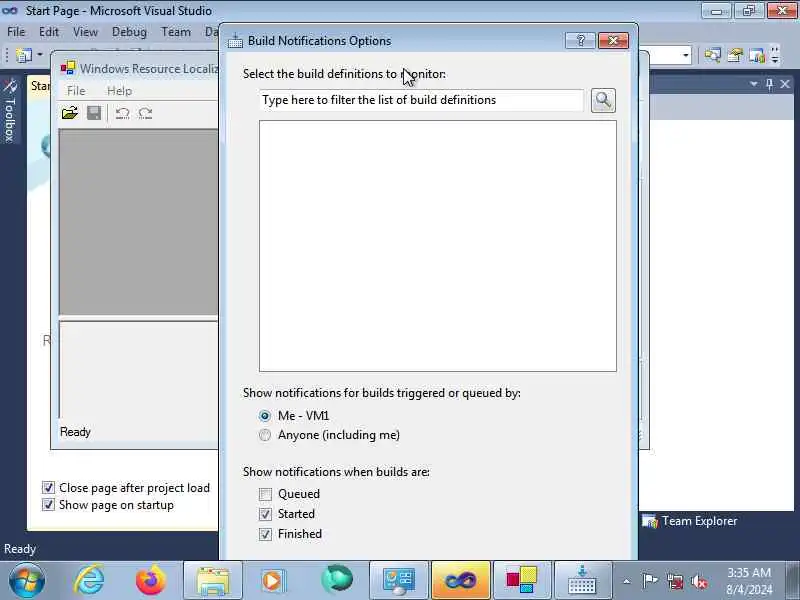Click the Open folder icon in Resource Localizer
The height and width of the screenshot is (600, 800).
(x=70, y=113)
